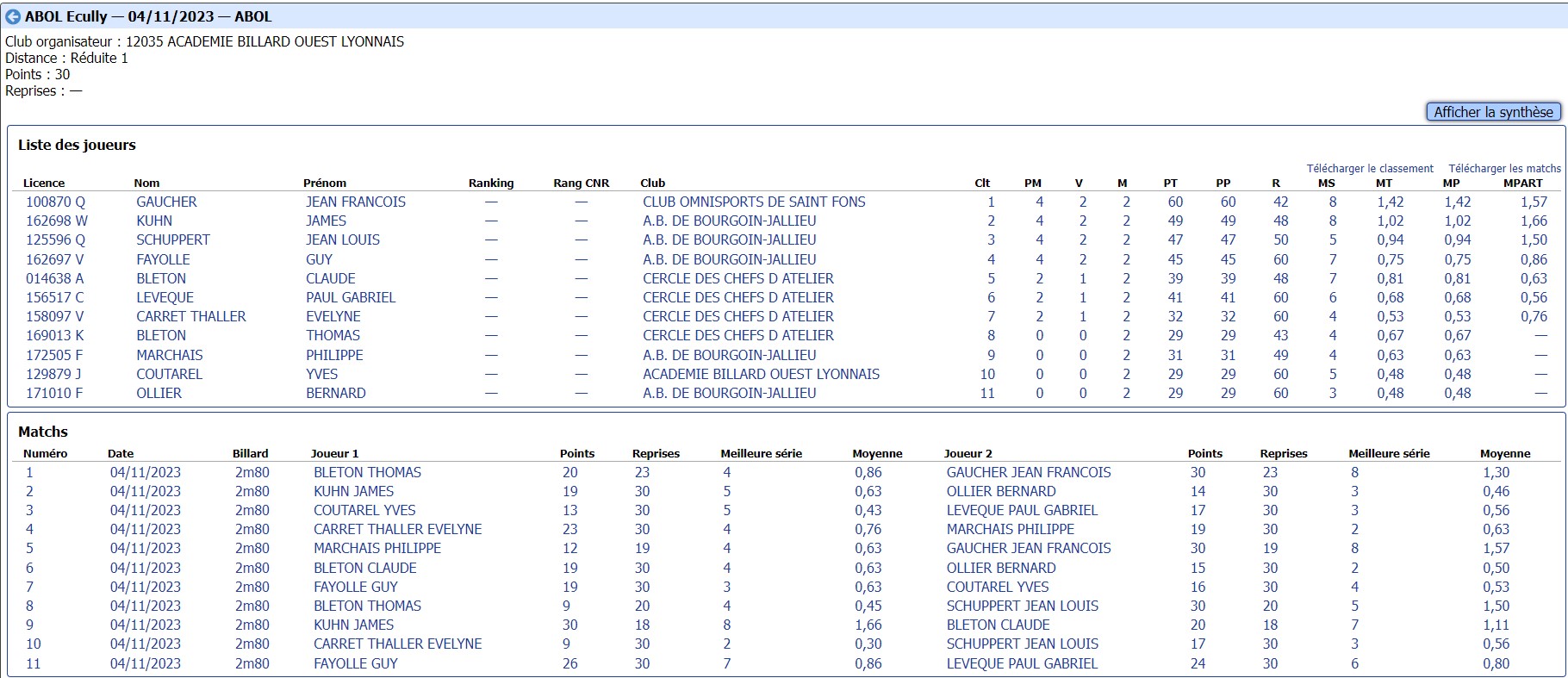Open club CLUB OMNISPORTS DE SAINT FONS
Viewport: 1568px width, 678px height.
(x=753, y=202)
